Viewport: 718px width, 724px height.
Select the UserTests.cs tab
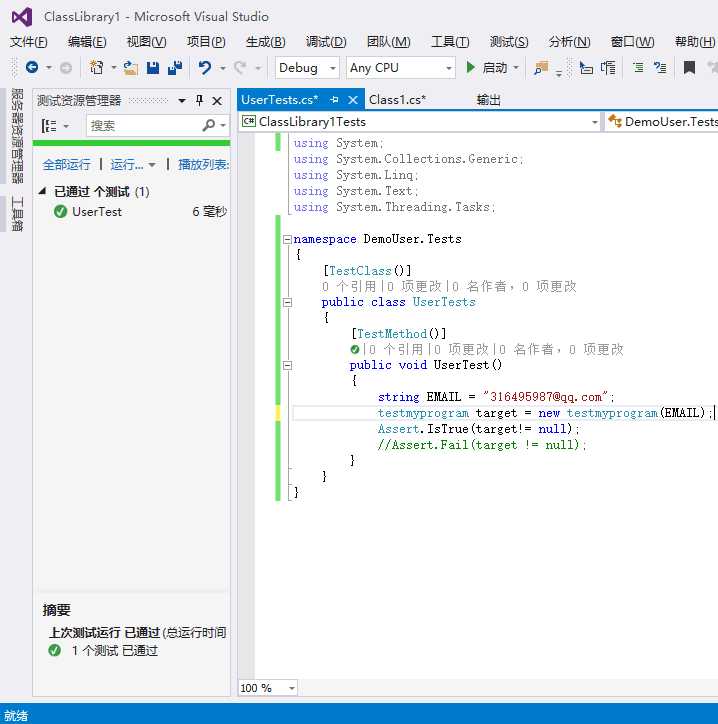279,100
